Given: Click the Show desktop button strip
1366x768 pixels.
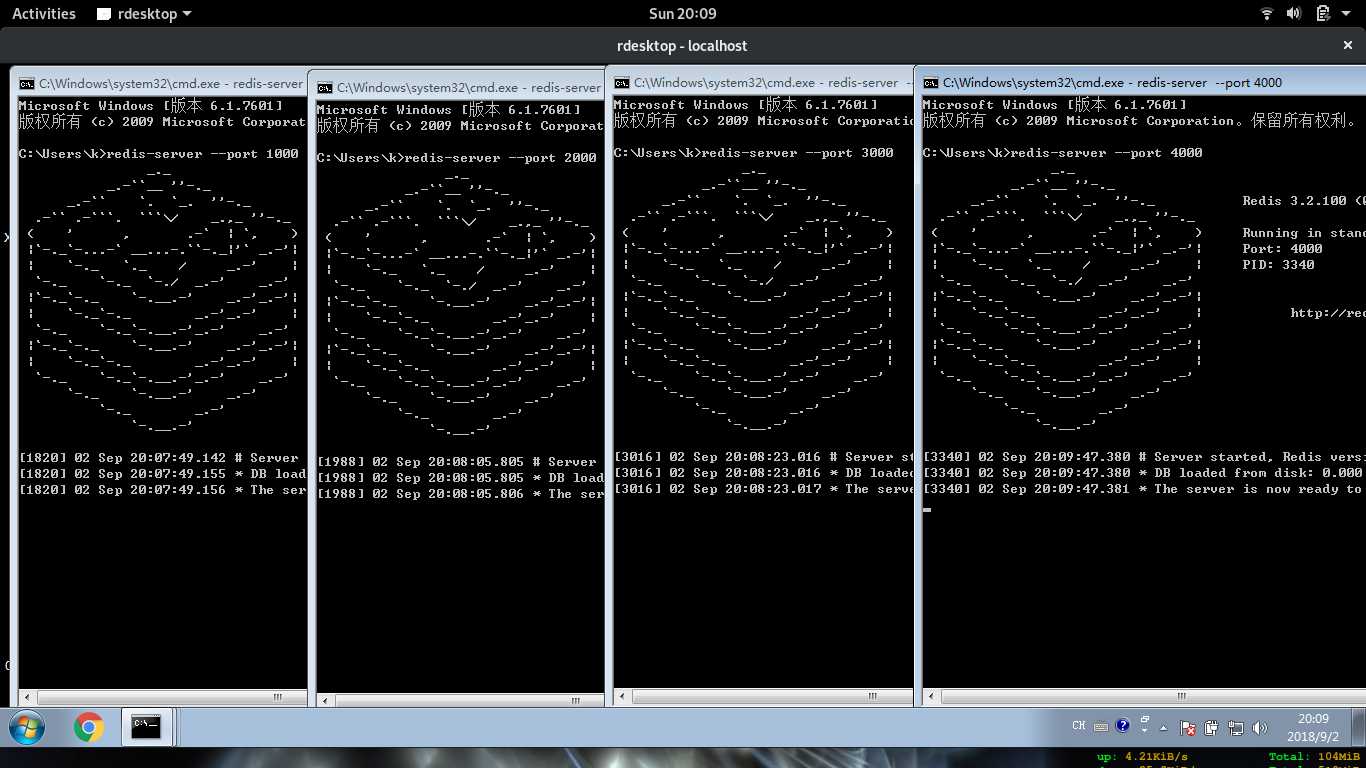Looking at the screenshot, I should [x=1359, y=727].
